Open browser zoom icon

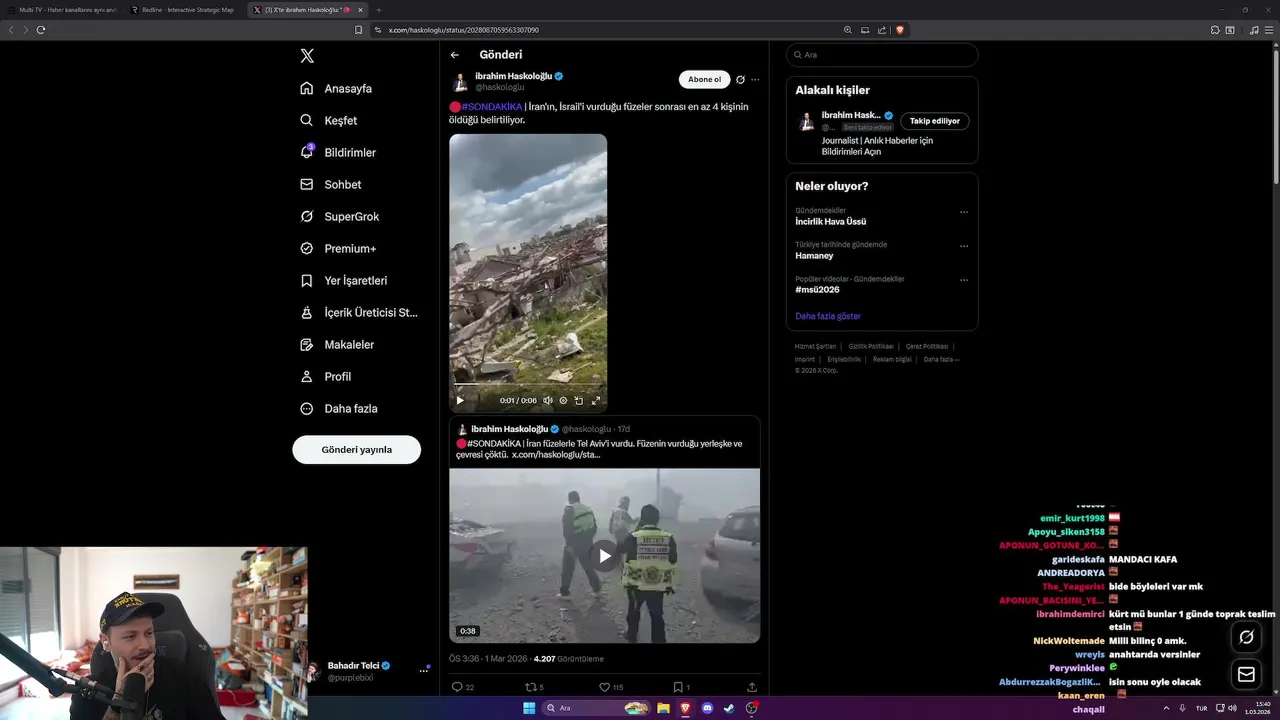(848, 30)
